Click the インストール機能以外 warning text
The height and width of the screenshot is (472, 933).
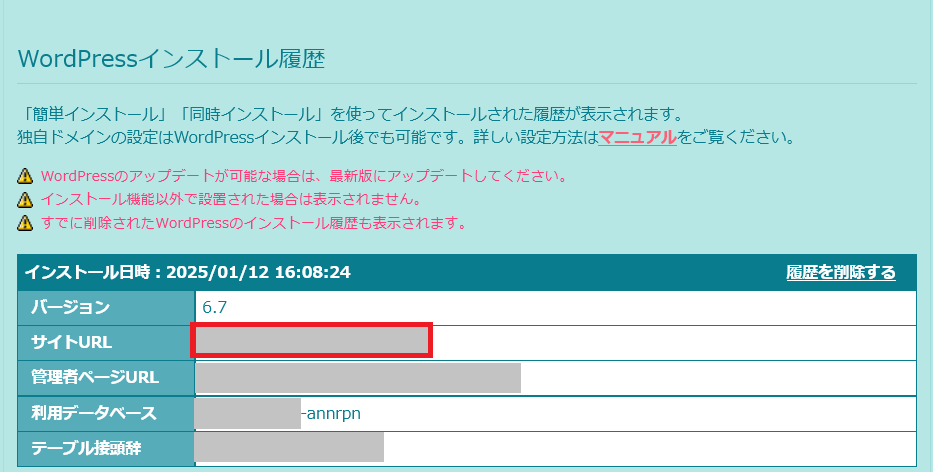[230, 199]
